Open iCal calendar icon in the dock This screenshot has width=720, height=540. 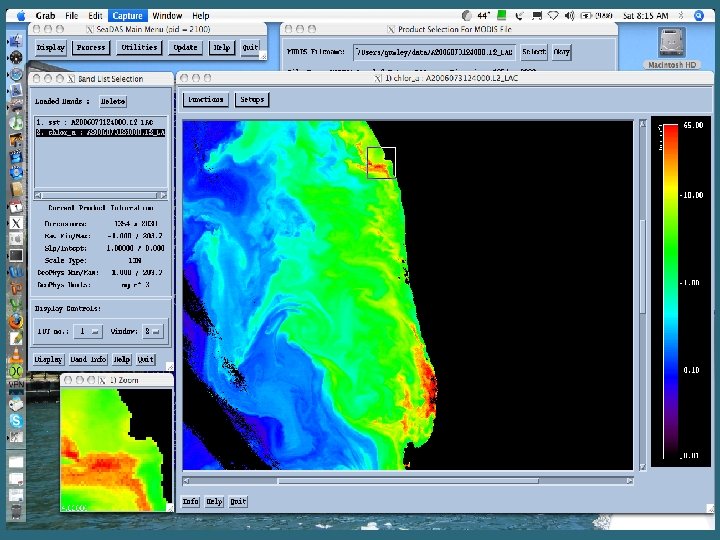coord(16,206)
